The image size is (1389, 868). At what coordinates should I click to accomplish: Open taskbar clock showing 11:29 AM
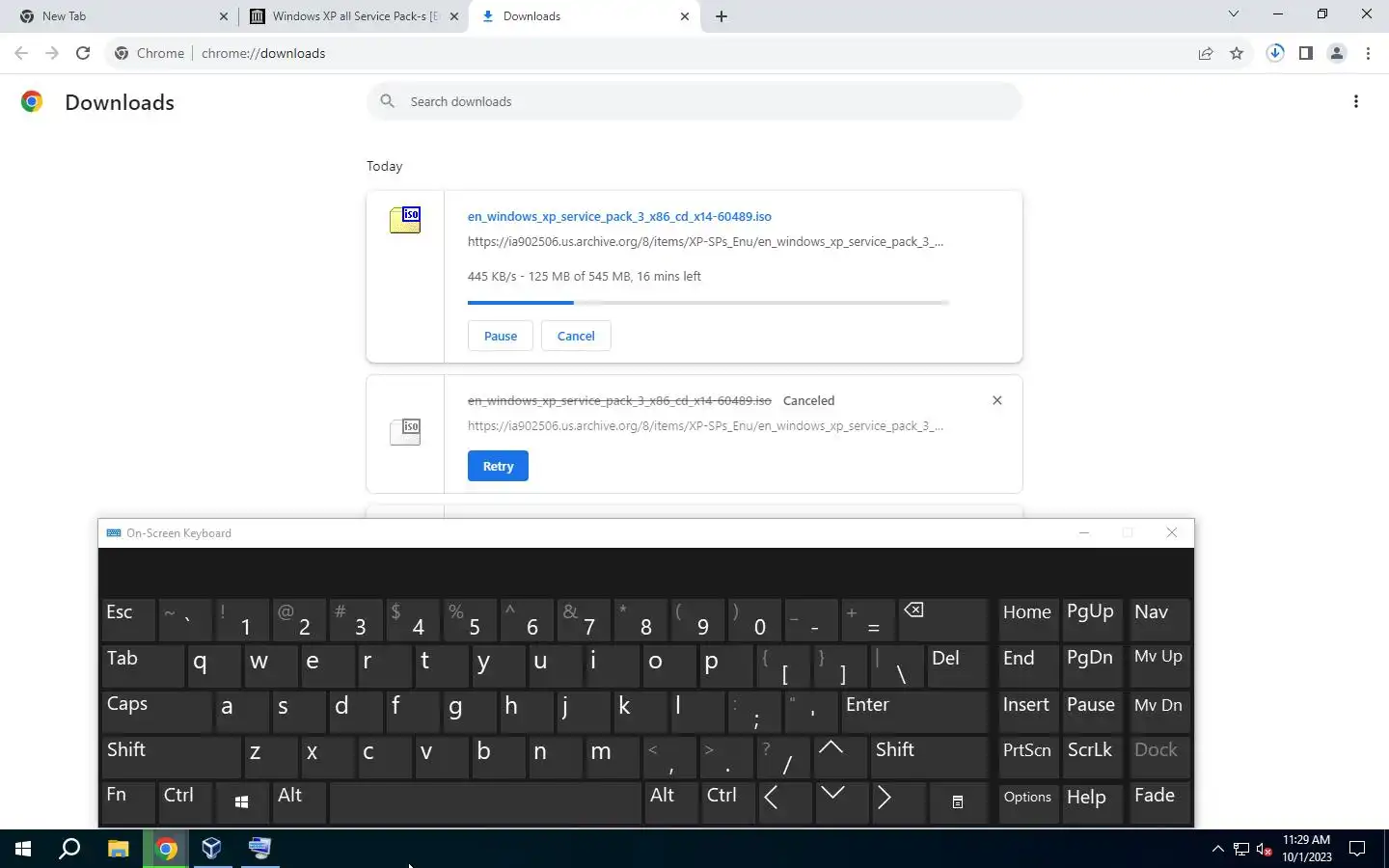[x=1307, y=849]
